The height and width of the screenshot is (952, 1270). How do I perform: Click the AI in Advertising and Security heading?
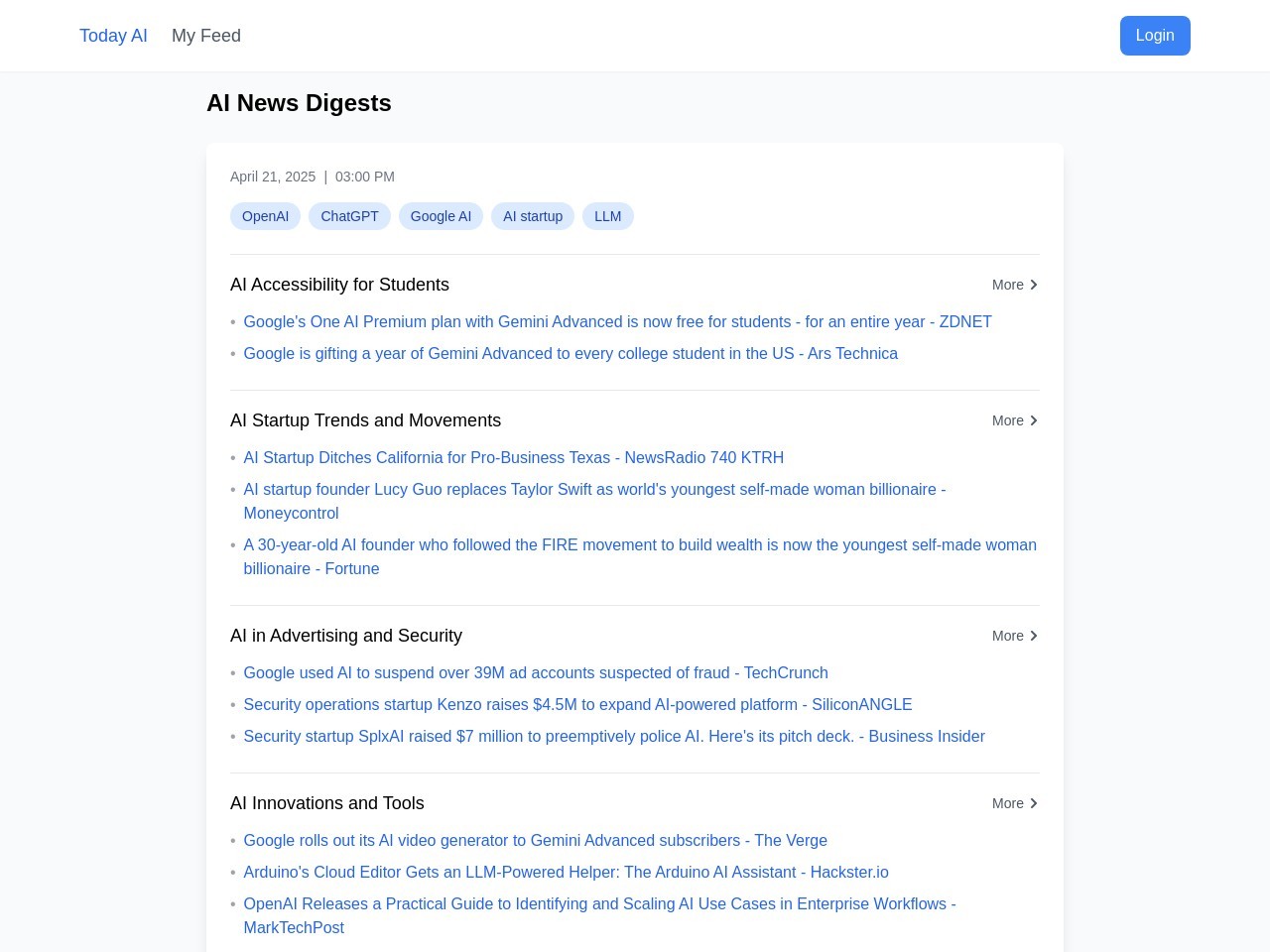tap(346, 636)
